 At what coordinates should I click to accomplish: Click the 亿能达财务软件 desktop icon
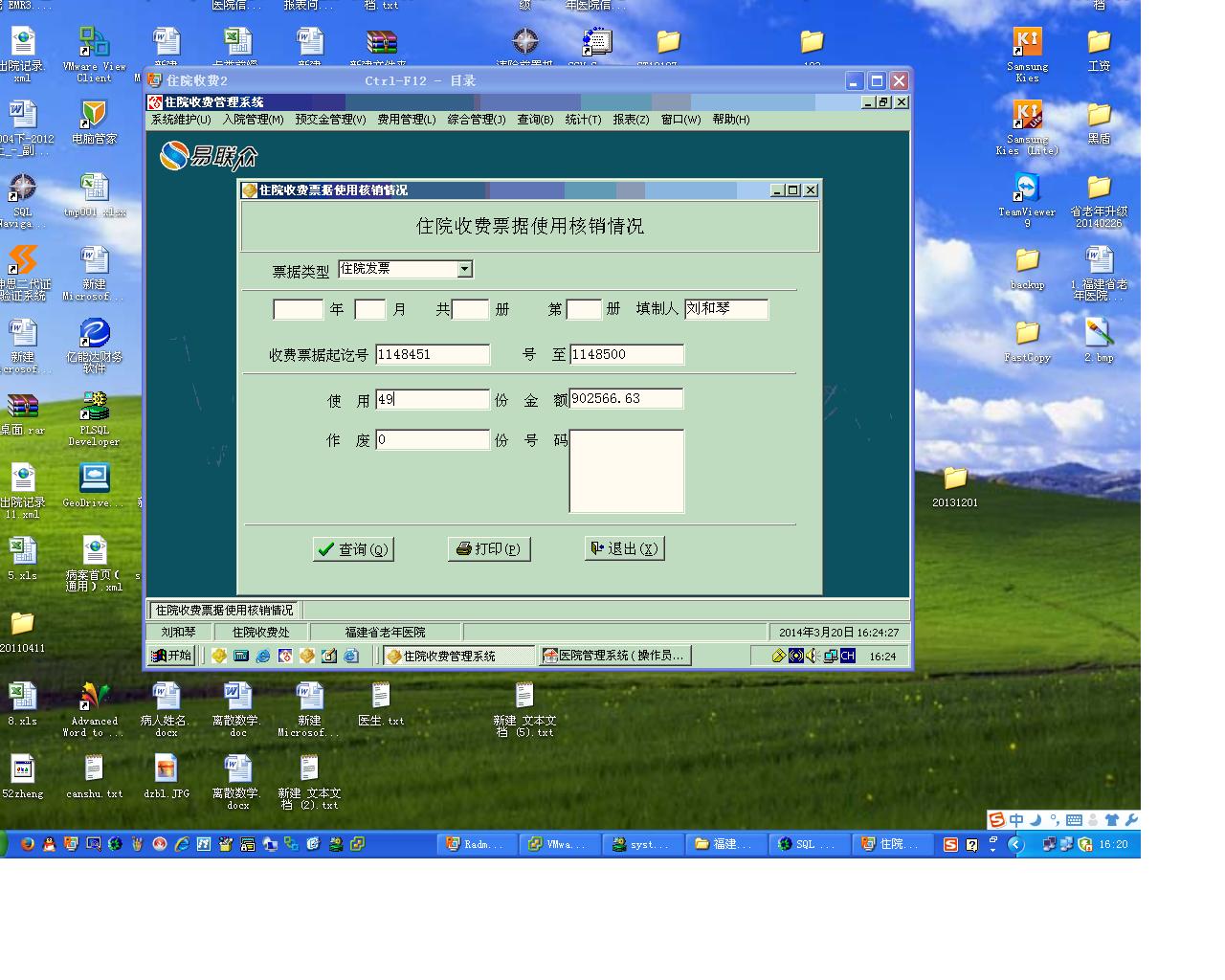coord(94,345)
